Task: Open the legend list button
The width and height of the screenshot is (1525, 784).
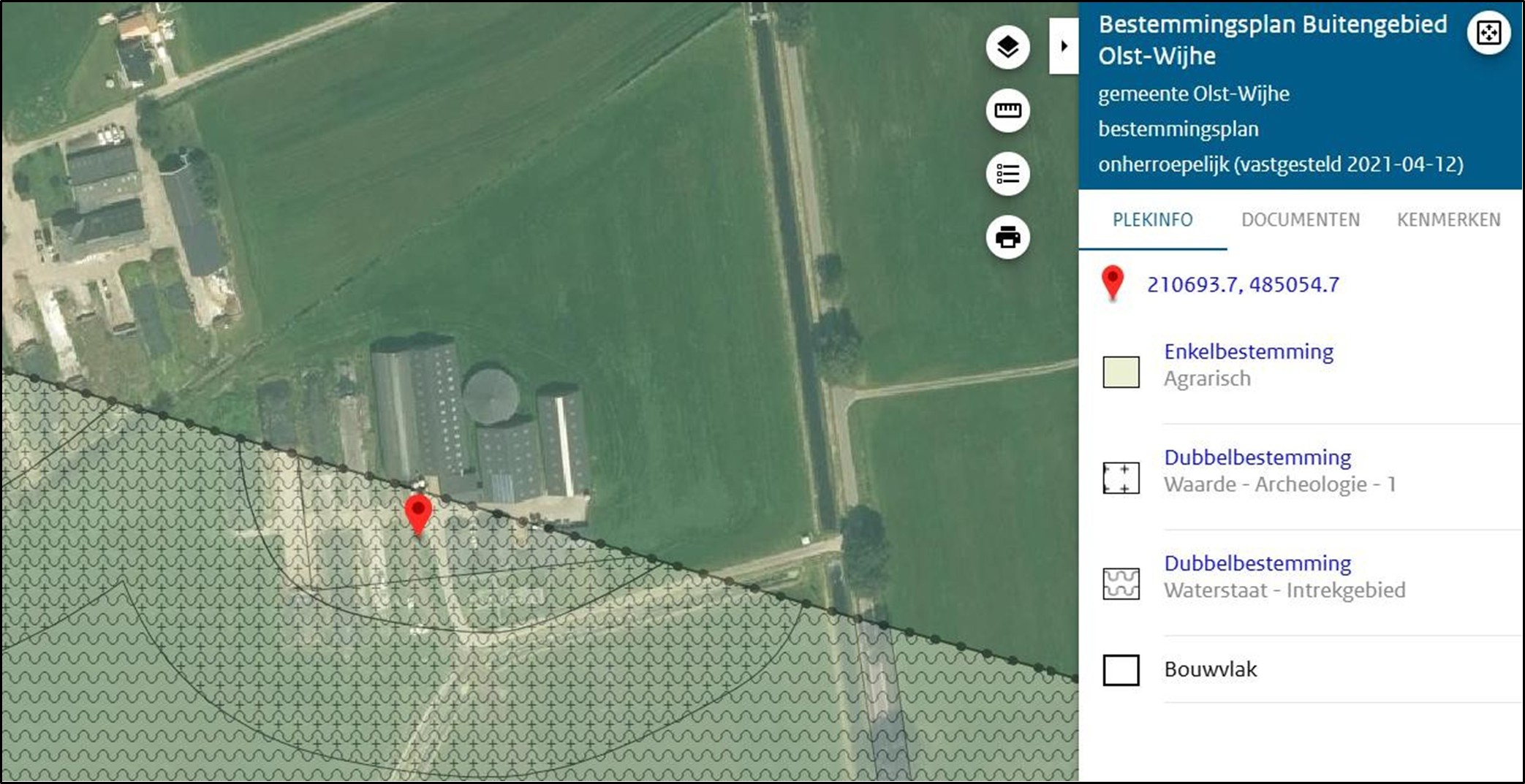Action: pos(1007,174)
